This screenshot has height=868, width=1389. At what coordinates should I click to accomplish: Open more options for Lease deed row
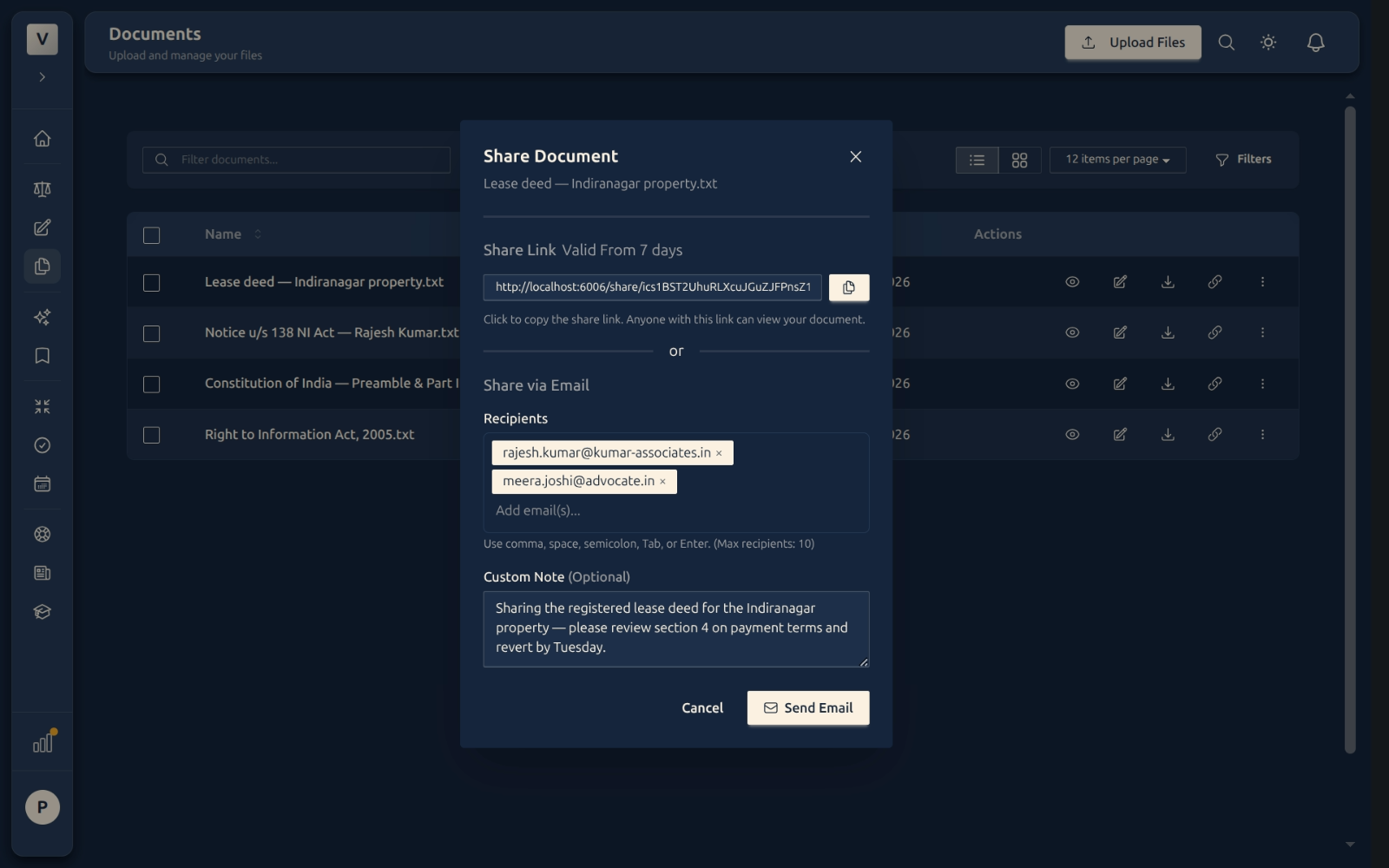tap(1262, 282)
